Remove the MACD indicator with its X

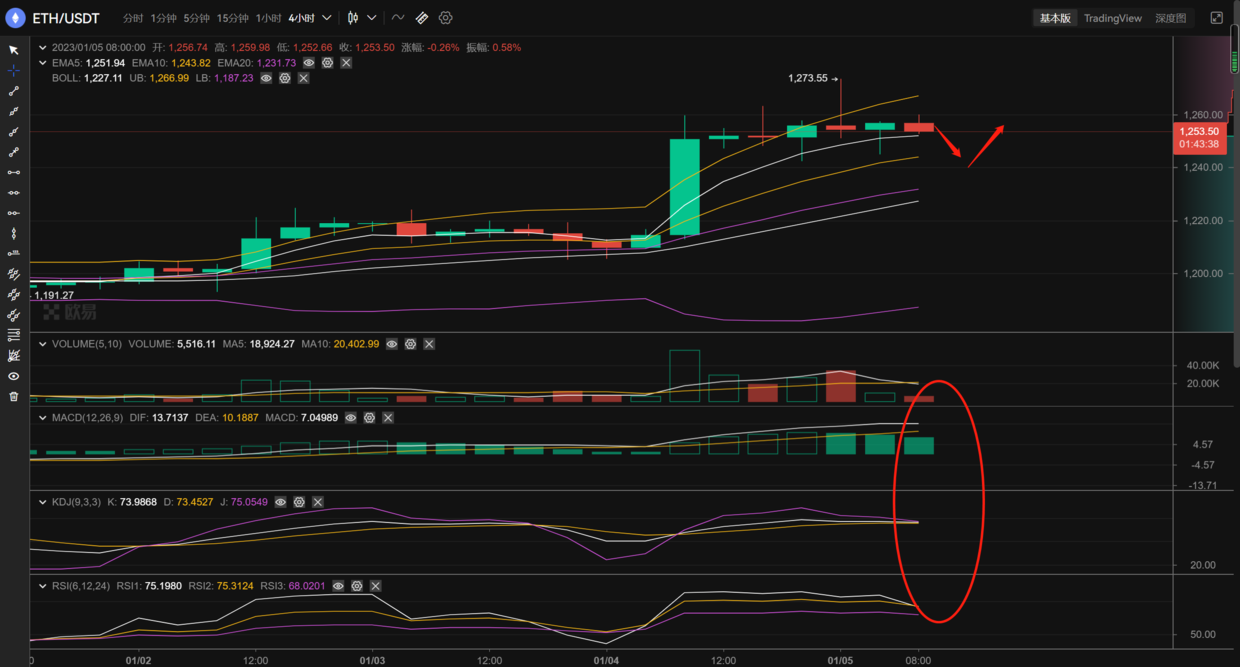[x=388, y=418]
